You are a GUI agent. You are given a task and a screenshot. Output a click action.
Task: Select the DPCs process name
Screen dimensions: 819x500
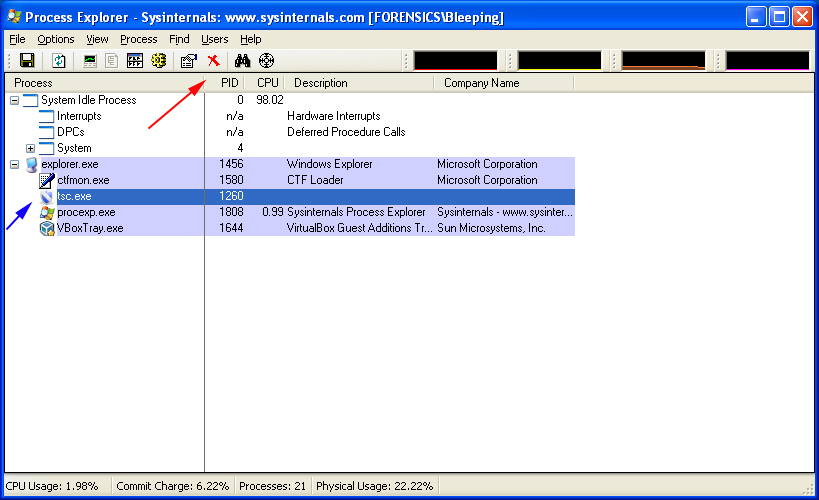71,132
